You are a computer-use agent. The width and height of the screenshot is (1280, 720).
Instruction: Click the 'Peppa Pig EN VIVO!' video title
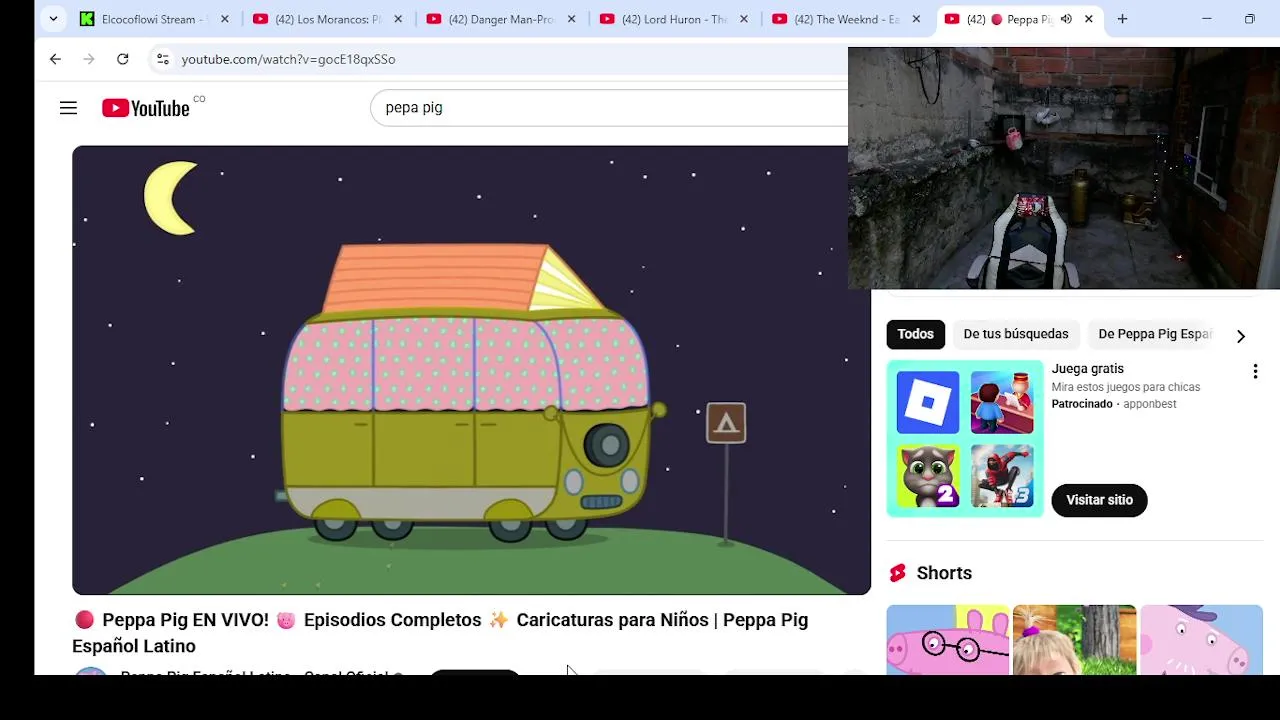(440, 633)
